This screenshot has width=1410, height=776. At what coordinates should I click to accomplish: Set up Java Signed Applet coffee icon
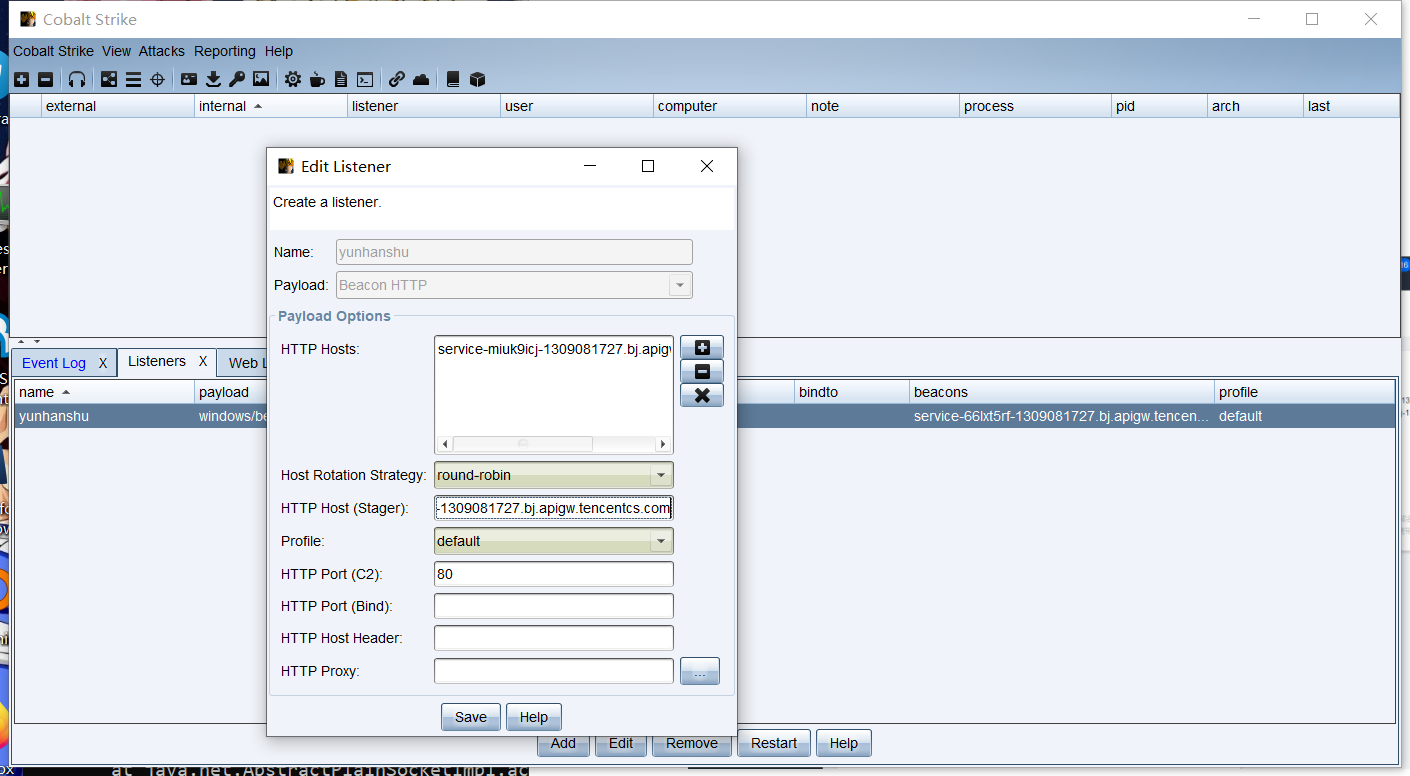click(317, 79)
